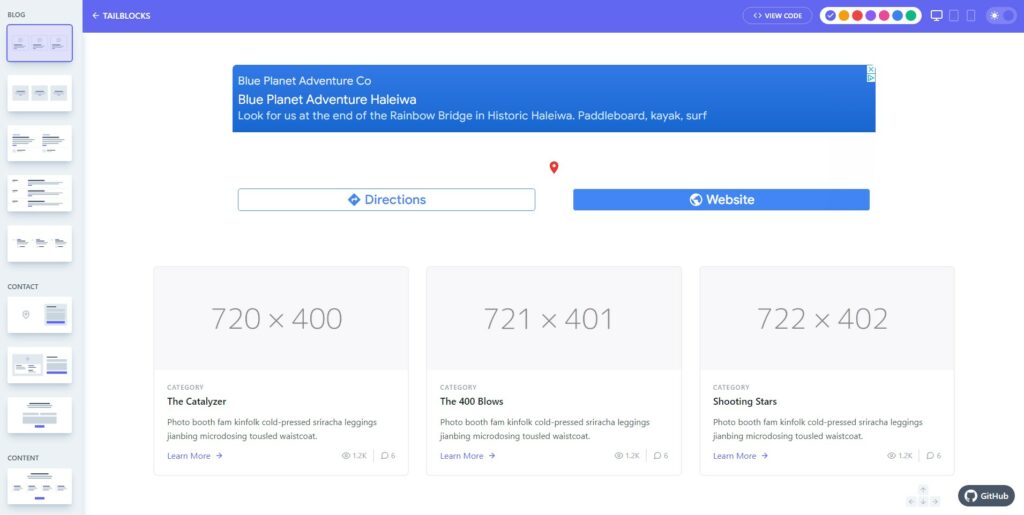Select the fourth Blog thumbnail with stacked rows
1024x515 pixels.
(40, 193)
